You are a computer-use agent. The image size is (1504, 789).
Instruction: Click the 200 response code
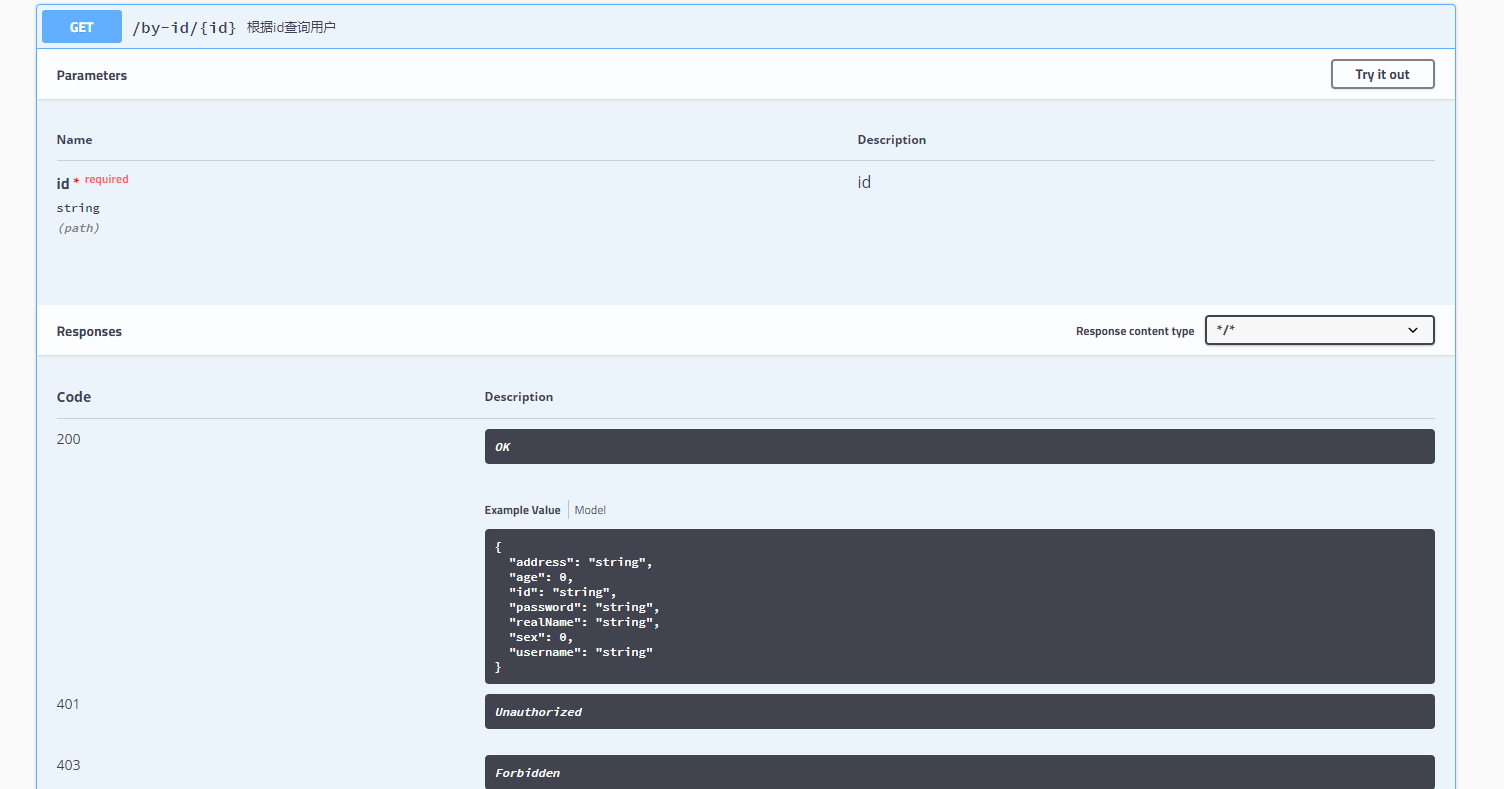[x=69, y=439]
